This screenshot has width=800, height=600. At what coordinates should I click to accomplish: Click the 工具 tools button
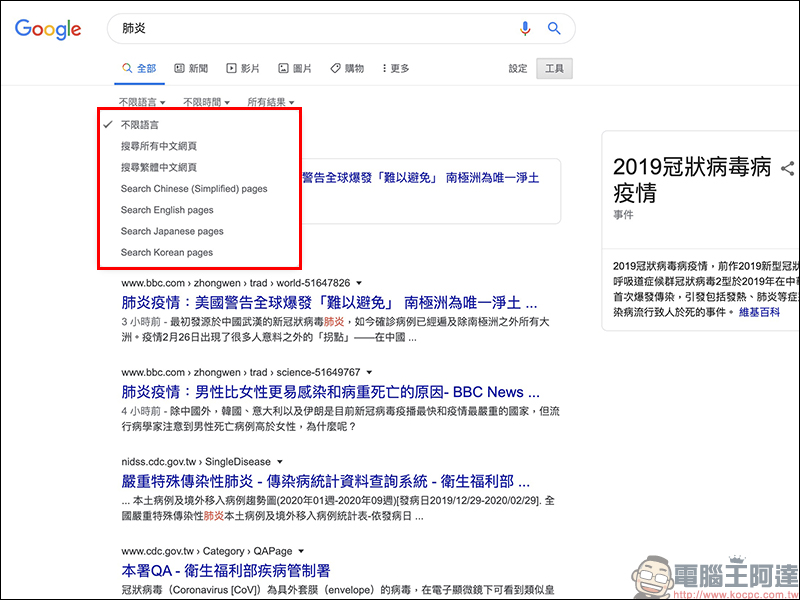[555, 69]
